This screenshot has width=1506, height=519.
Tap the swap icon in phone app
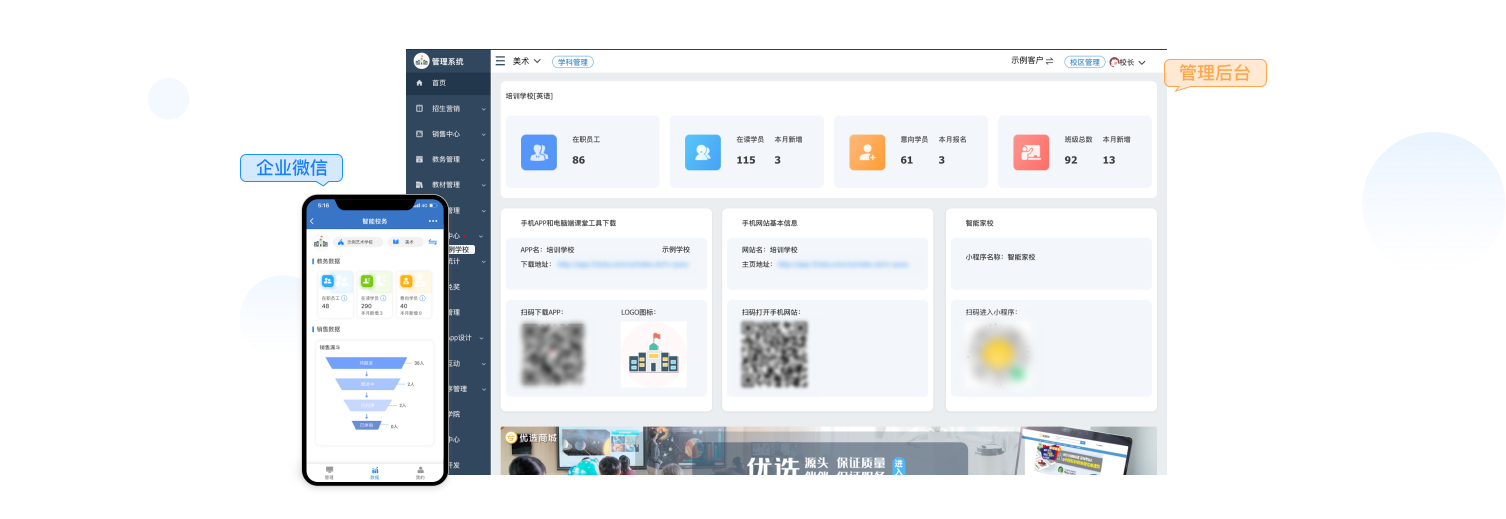pyautogui.click(x=433, y=242)
